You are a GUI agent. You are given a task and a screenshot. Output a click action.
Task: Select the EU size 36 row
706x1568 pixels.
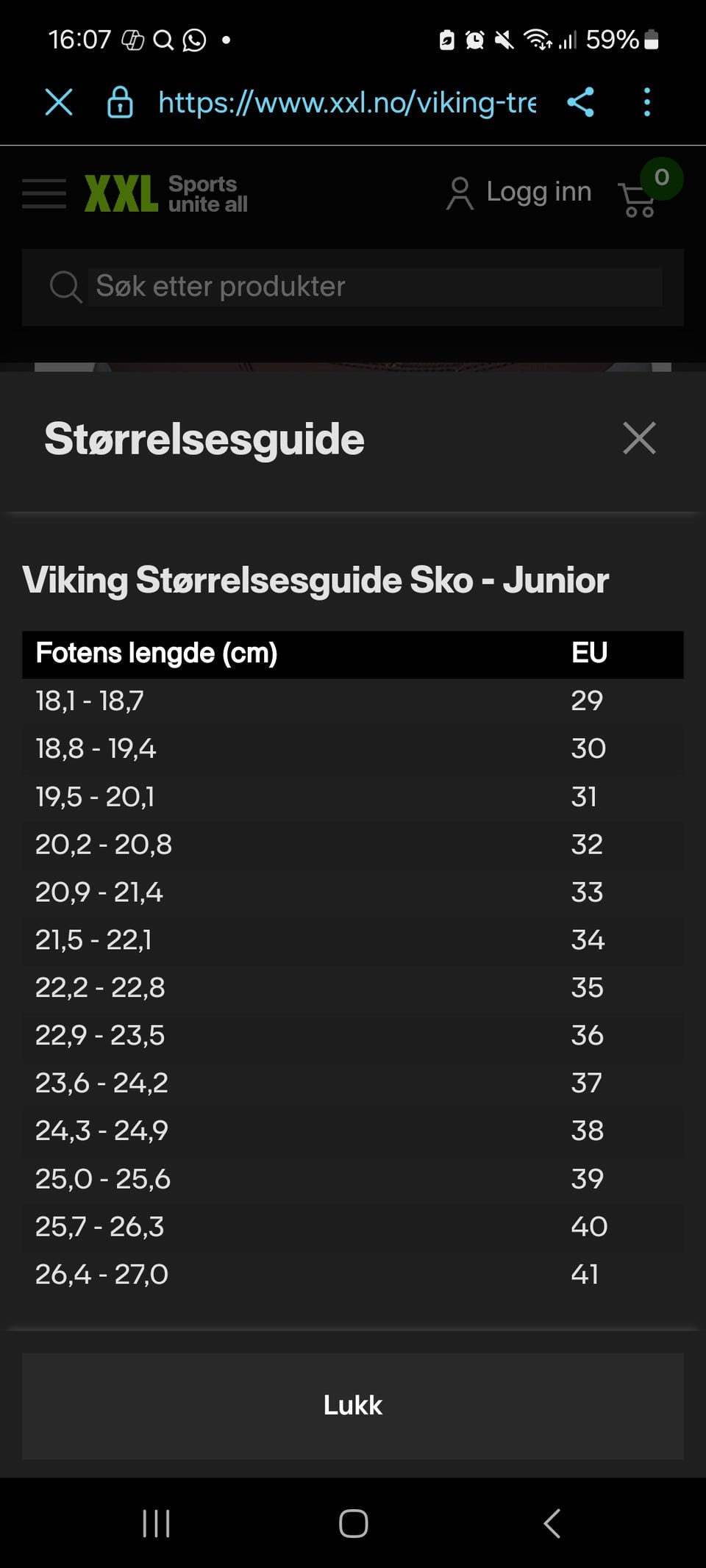coord(353,1035)
